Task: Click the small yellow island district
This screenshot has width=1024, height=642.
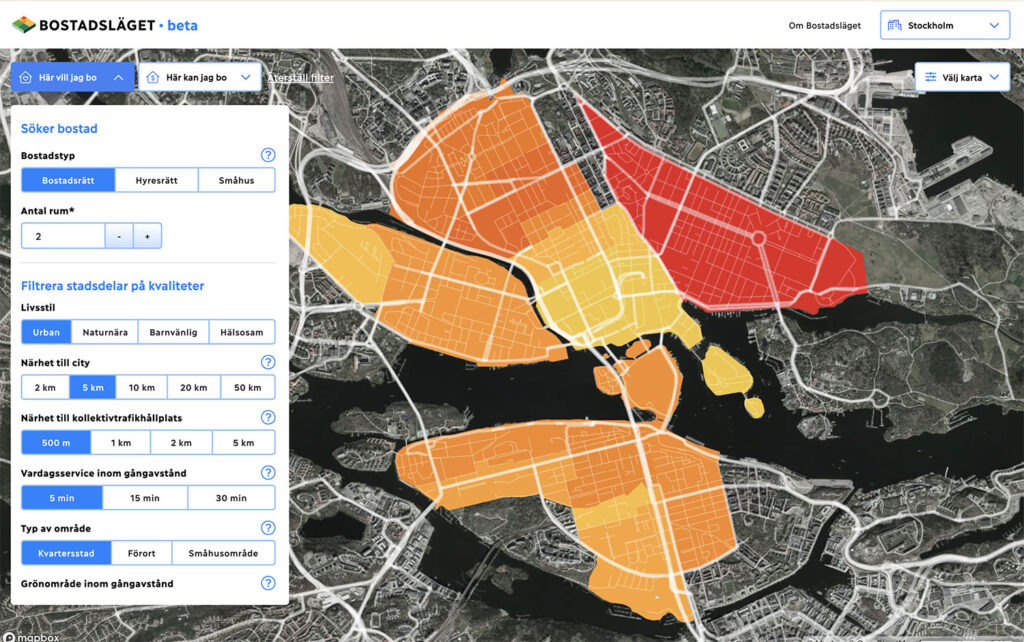Action: click(x=754, y=408)
